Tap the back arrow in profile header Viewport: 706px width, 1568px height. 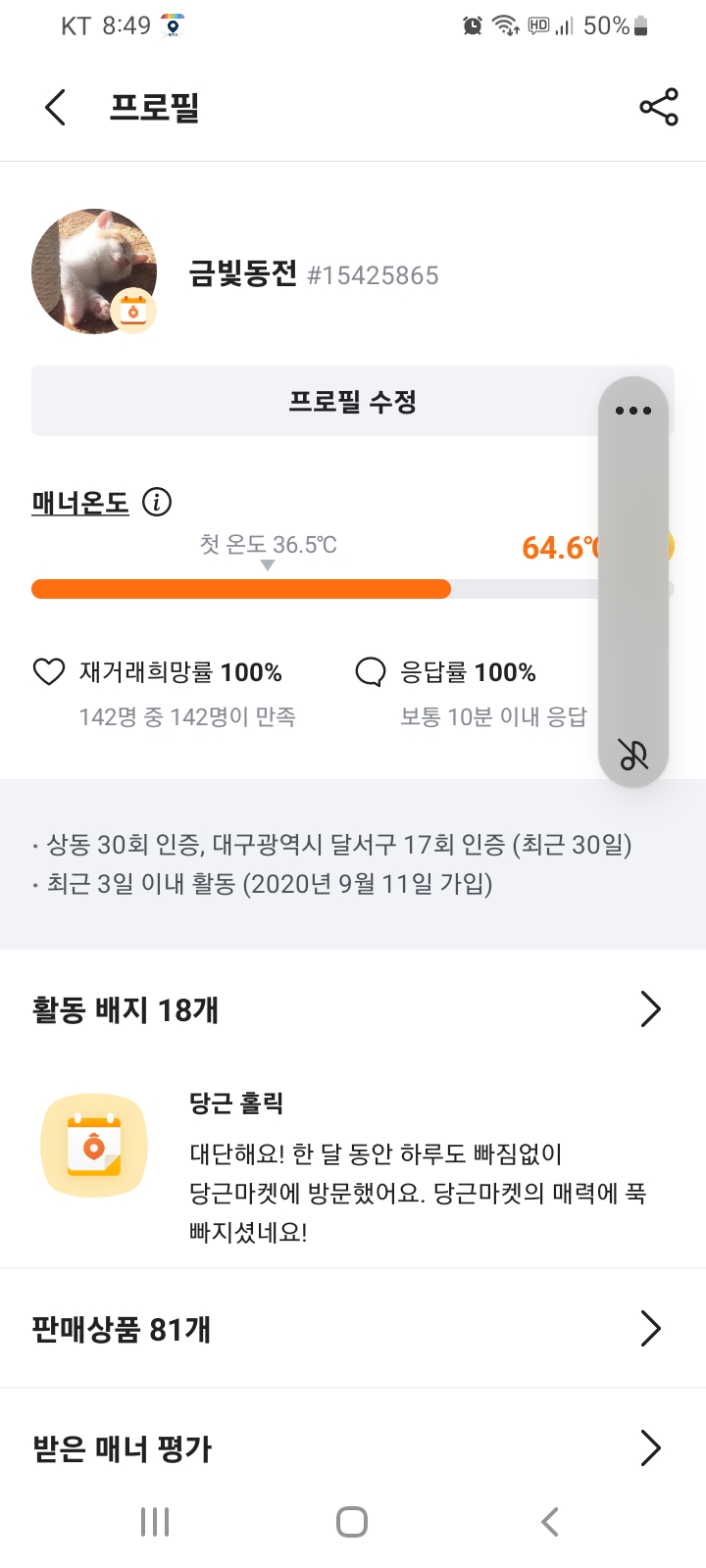pyautogui.click(x=56, y=108)
